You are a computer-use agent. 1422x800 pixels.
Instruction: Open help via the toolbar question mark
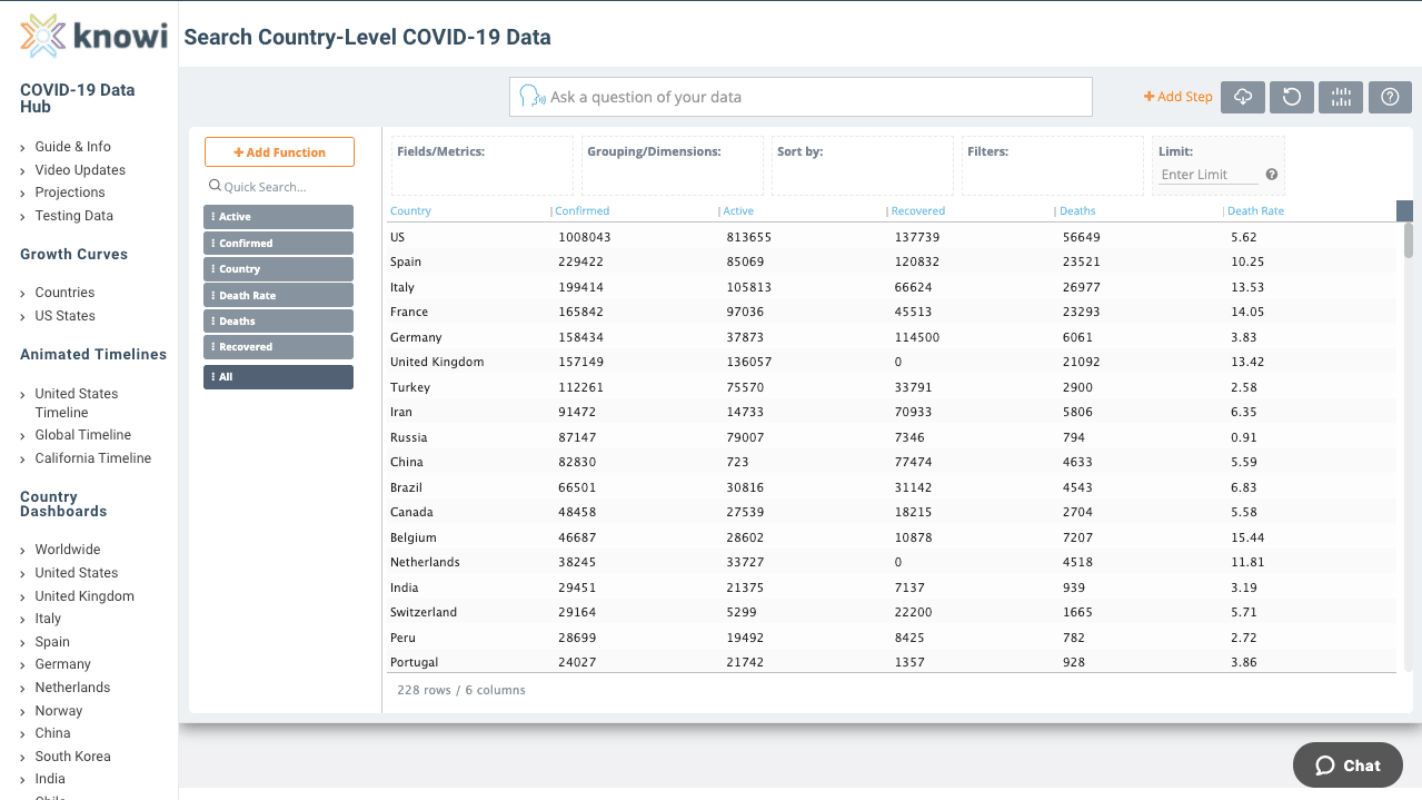(1390, 97)
